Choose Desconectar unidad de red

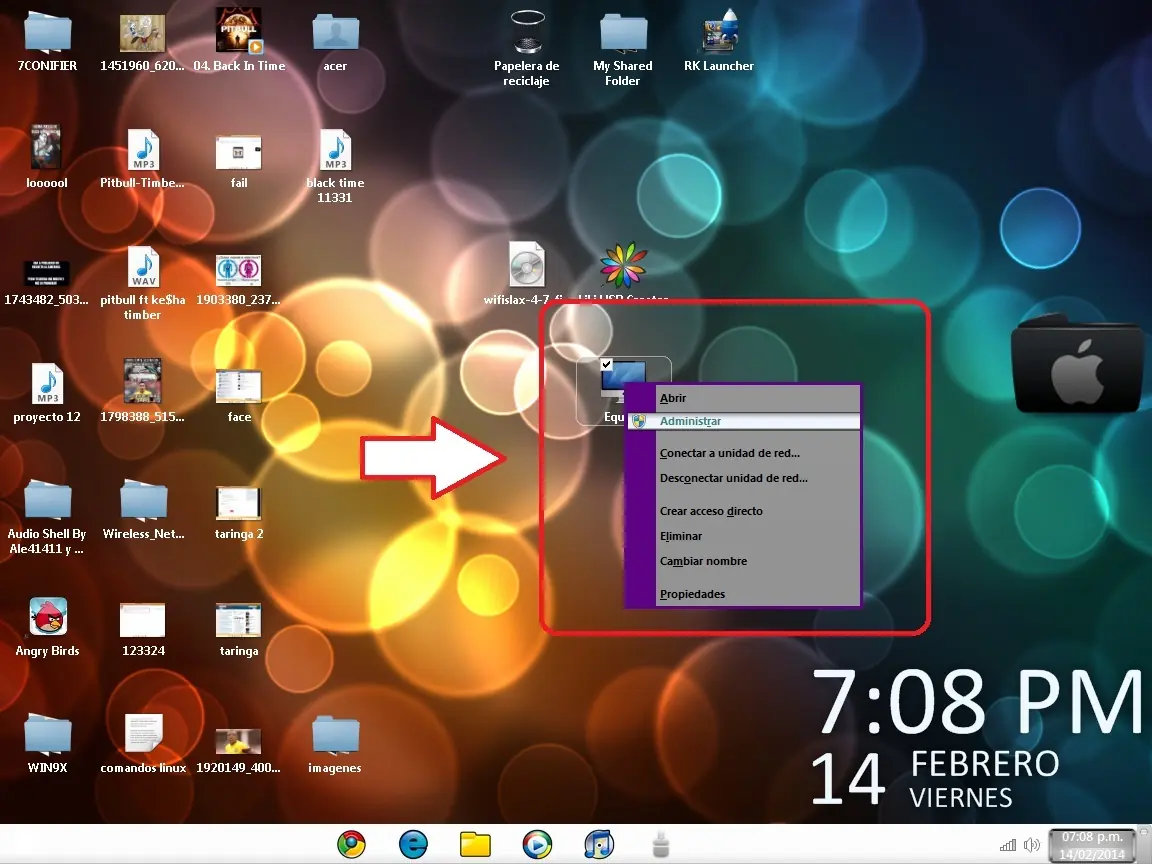pyautogui.click(x=743, y=478)
